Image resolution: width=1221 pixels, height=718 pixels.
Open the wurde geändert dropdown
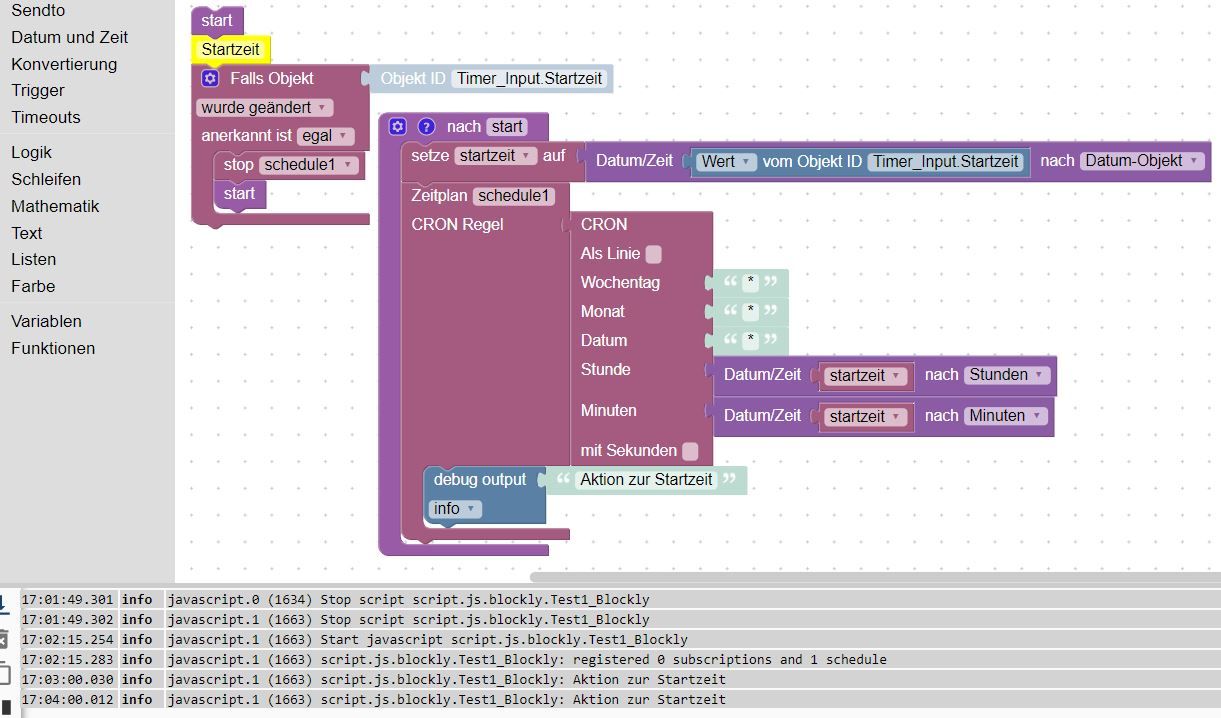(x=265, y=107)
